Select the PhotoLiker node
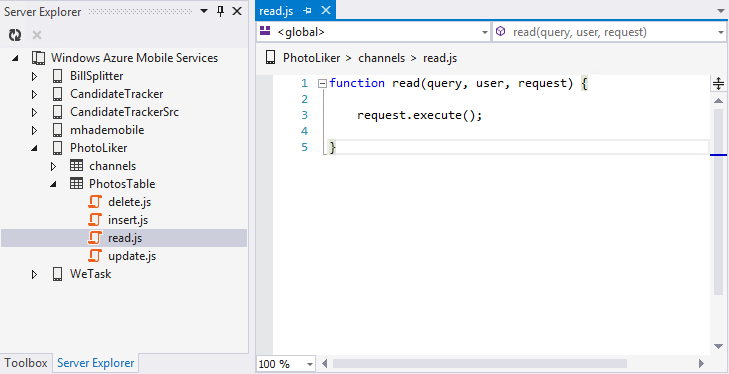This screenshot has width=729, height=374. [x=99, y=148]
